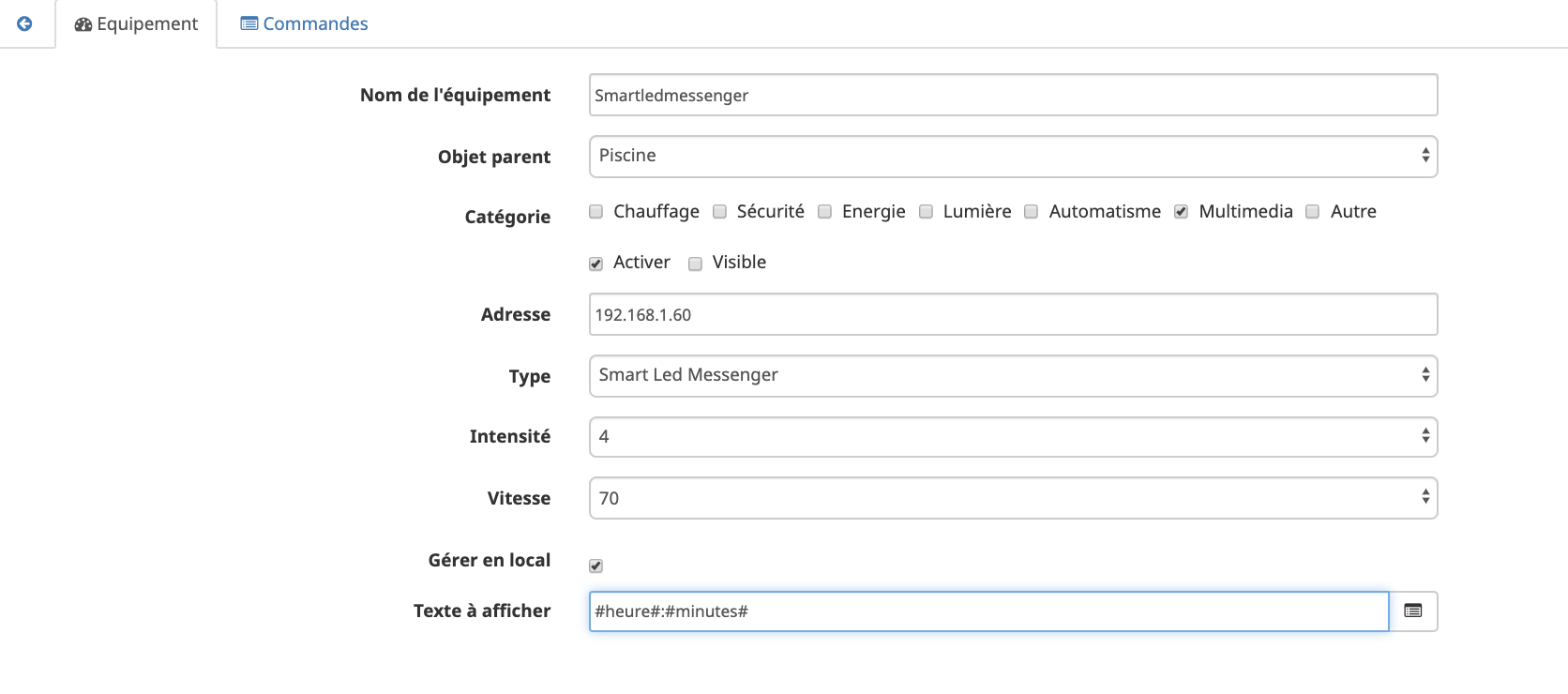The image size is (1568, 694).
Task: Click the Nom de l'équipement field
Action: coord(1013,95)
